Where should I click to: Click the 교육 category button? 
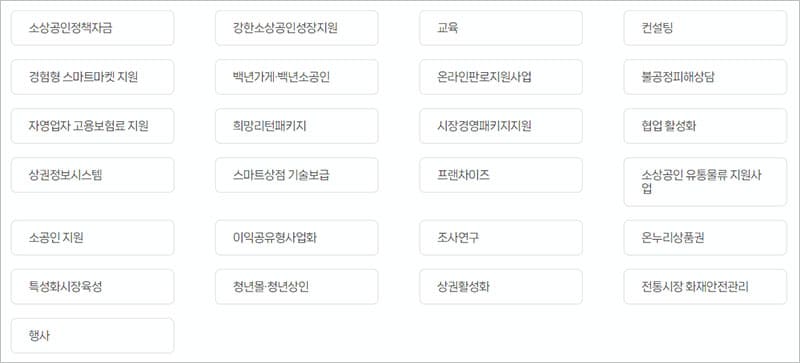[501, 28]
